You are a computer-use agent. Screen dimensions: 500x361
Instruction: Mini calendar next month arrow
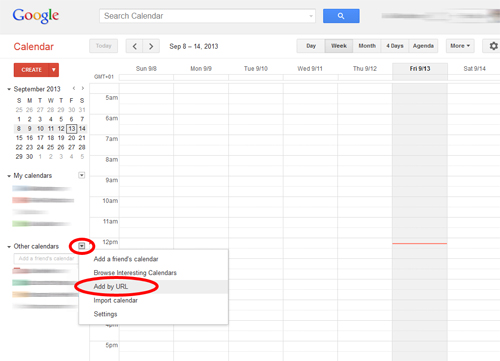(x=83, y=88)
